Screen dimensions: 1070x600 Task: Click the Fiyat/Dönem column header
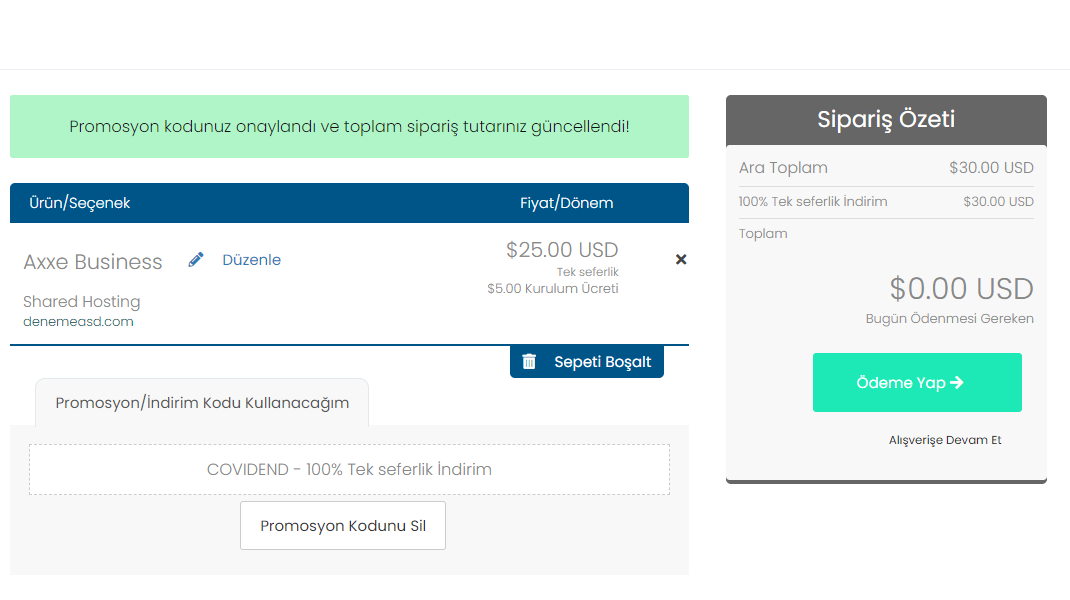coord(566,203)
